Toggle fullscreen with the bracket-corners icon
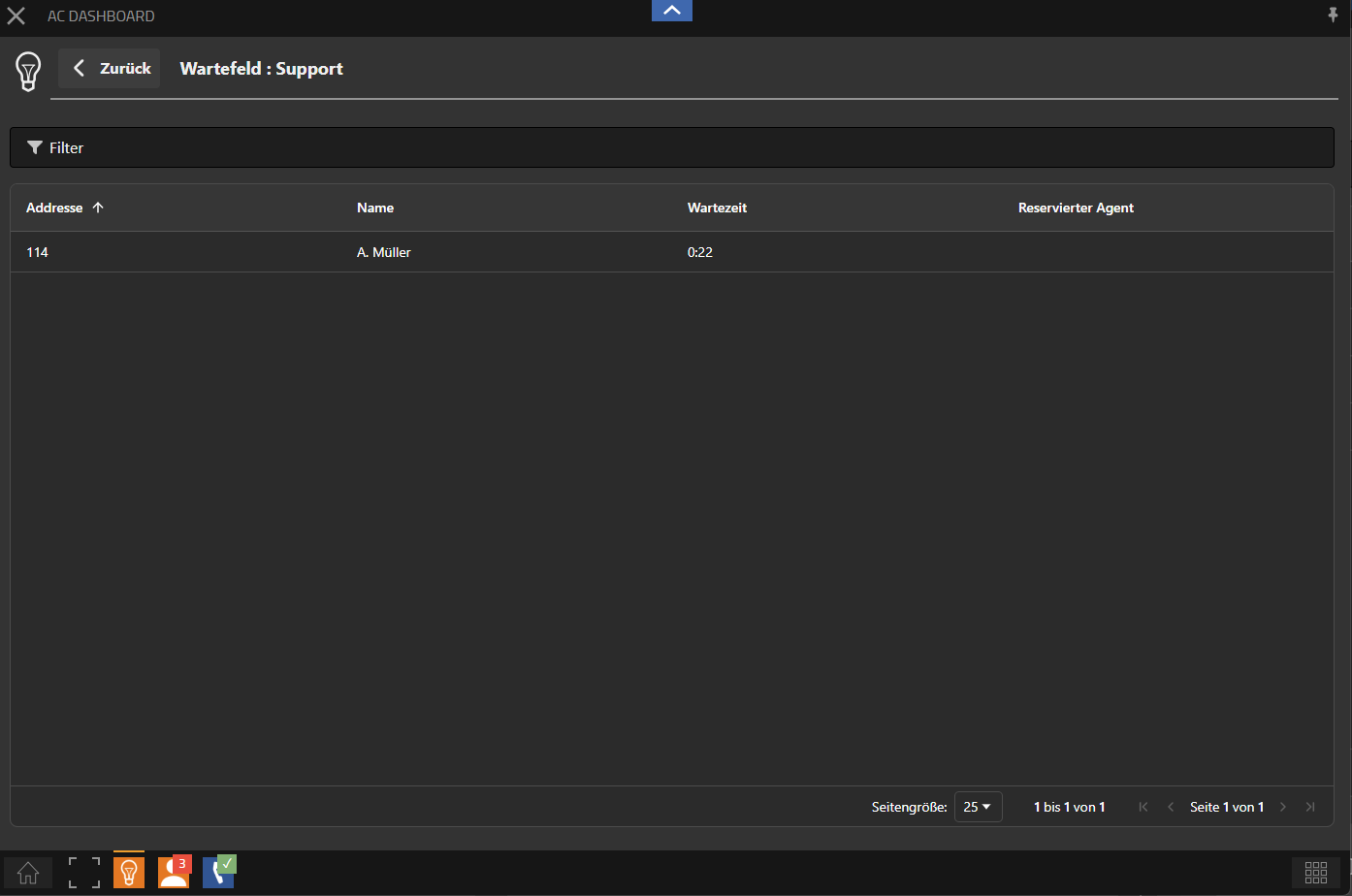Image resolution: width=1352 pixels, height=896 pixels. (84, 873)
